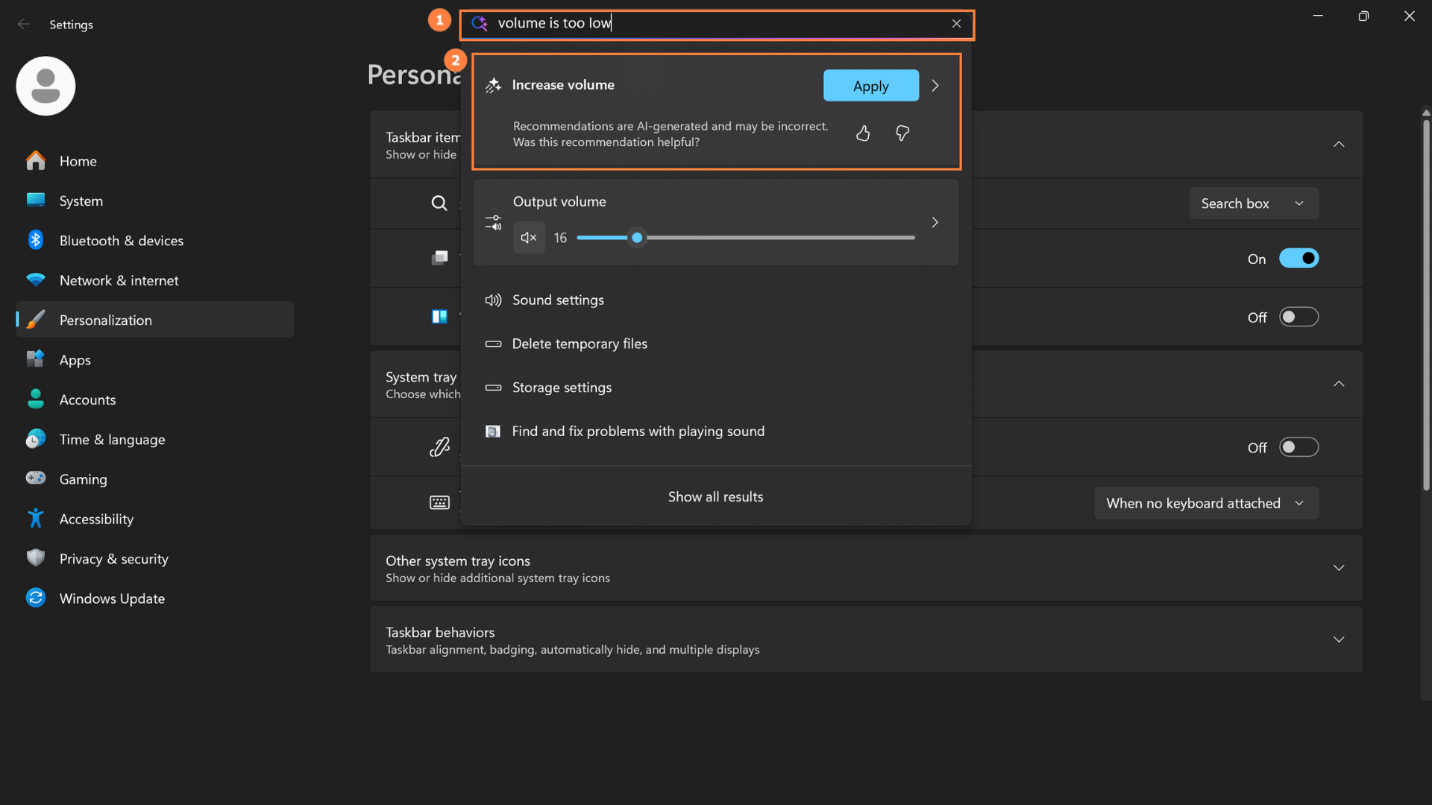1432x805 pixels.
Task: Open the Network & internet icon
Action: coord(36,280)
